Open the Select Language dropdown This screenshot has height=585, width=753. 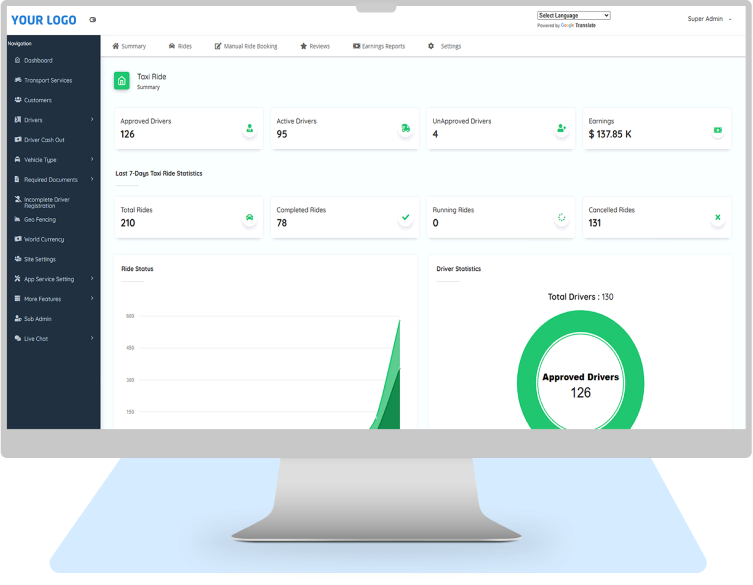pos(573,15)
